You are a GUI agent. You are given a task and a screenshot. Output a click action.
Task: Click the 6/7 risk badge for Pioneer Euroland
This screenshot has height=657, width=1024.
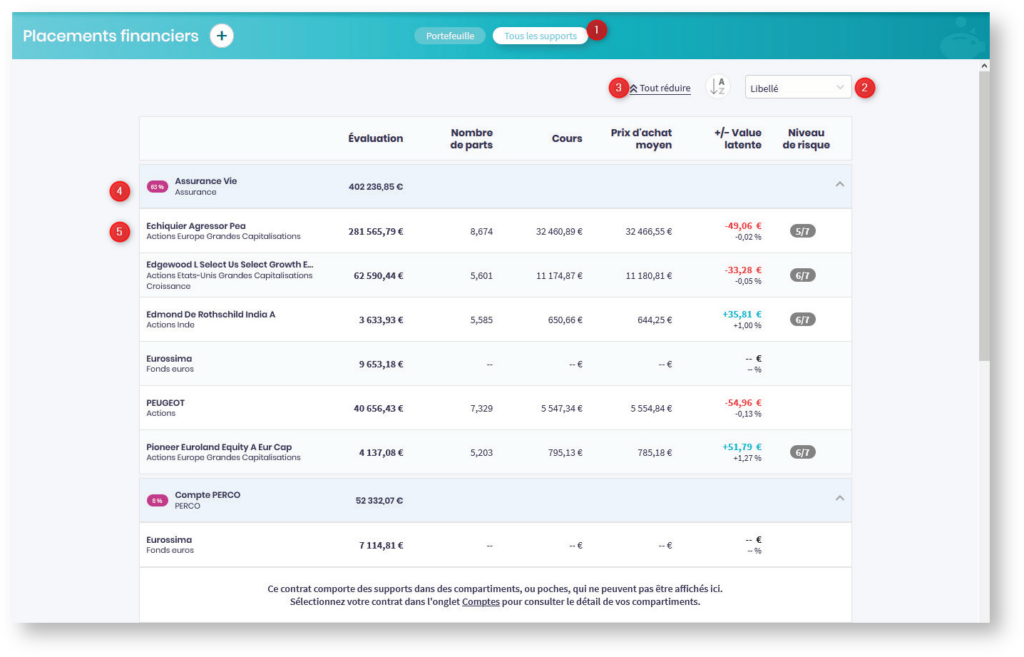tap(802, 452)
